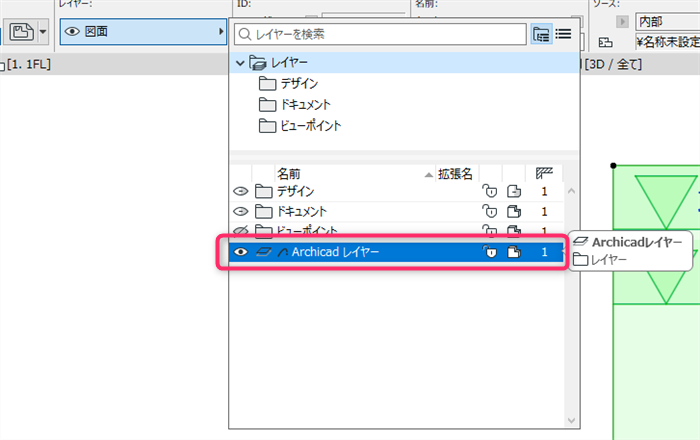Click the デザイン row in layer list

pyautogui.click(x=396, y=191)
